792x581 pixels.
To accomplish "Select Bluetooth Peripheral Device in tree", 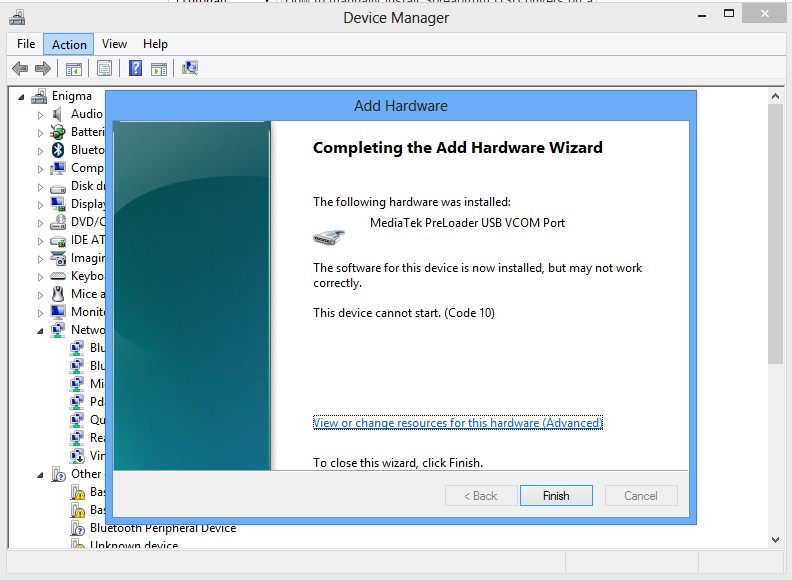I will [x=163, y=528].
